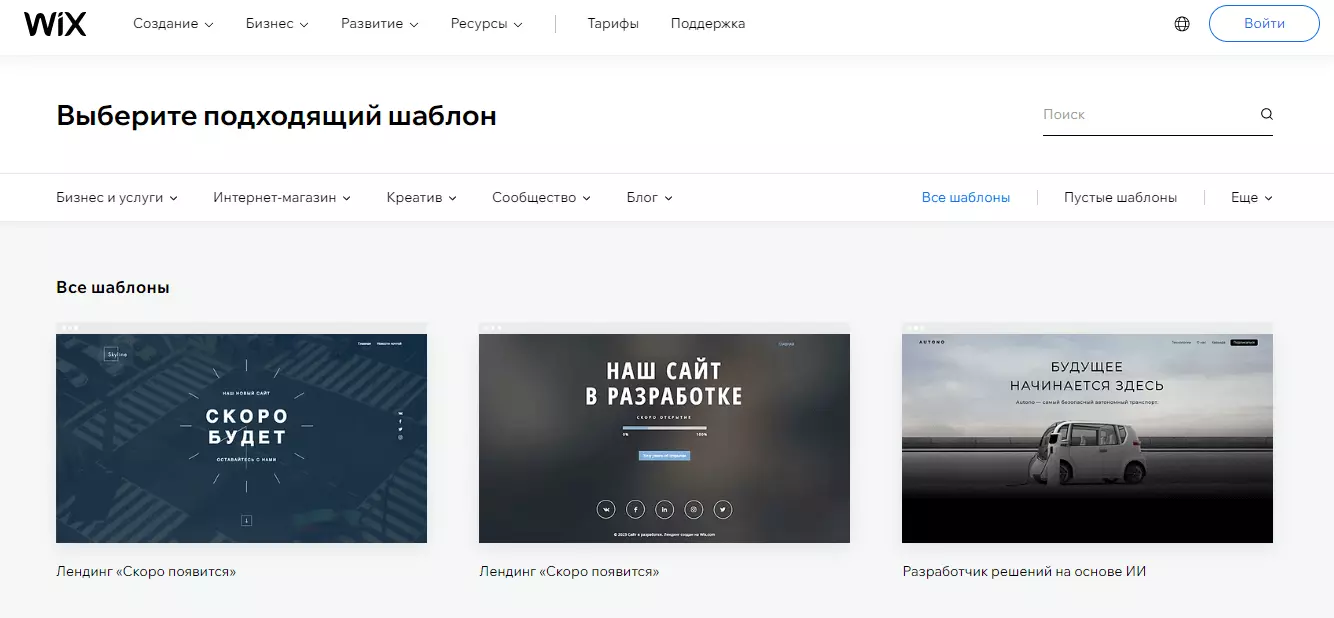Expand the Бизнес menu
Screen dimensions: 1334x618
pos(277,24)
